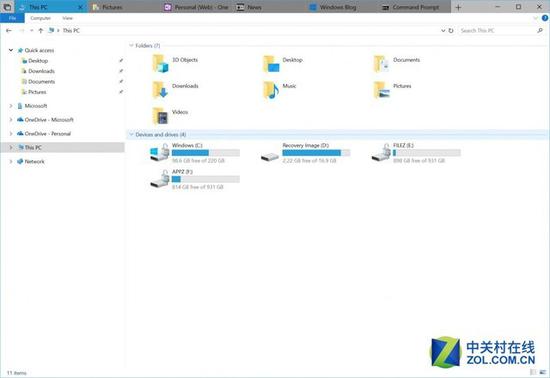Viewport: 550px width, 378px height.
Task: Click the This PC address breadcrumb
Action: (x=71, y=31)
